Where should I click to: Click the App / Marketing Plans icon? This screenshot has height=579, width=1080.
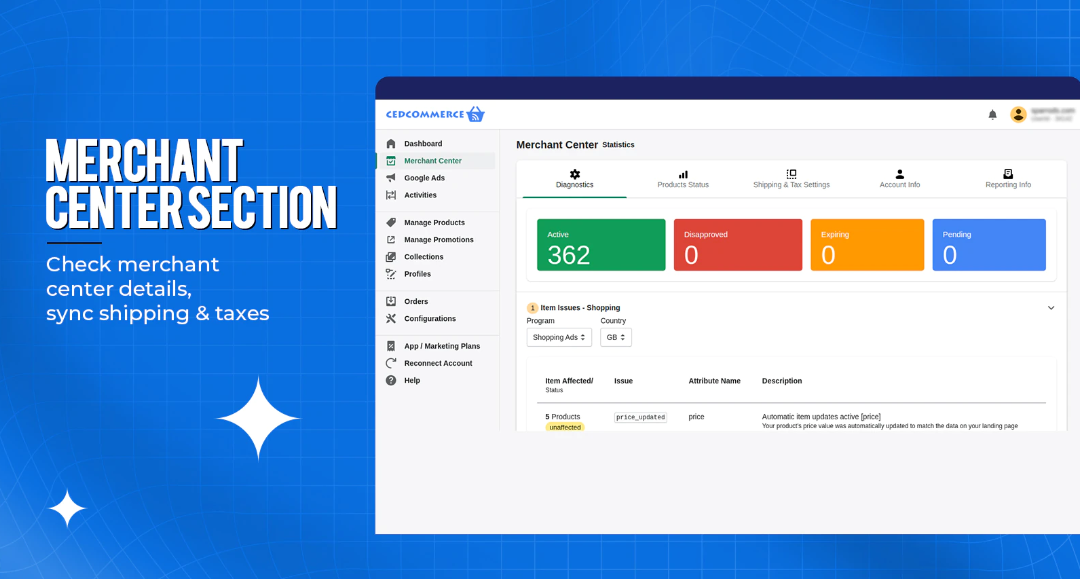pyautogui.click(x=391, y=346)
